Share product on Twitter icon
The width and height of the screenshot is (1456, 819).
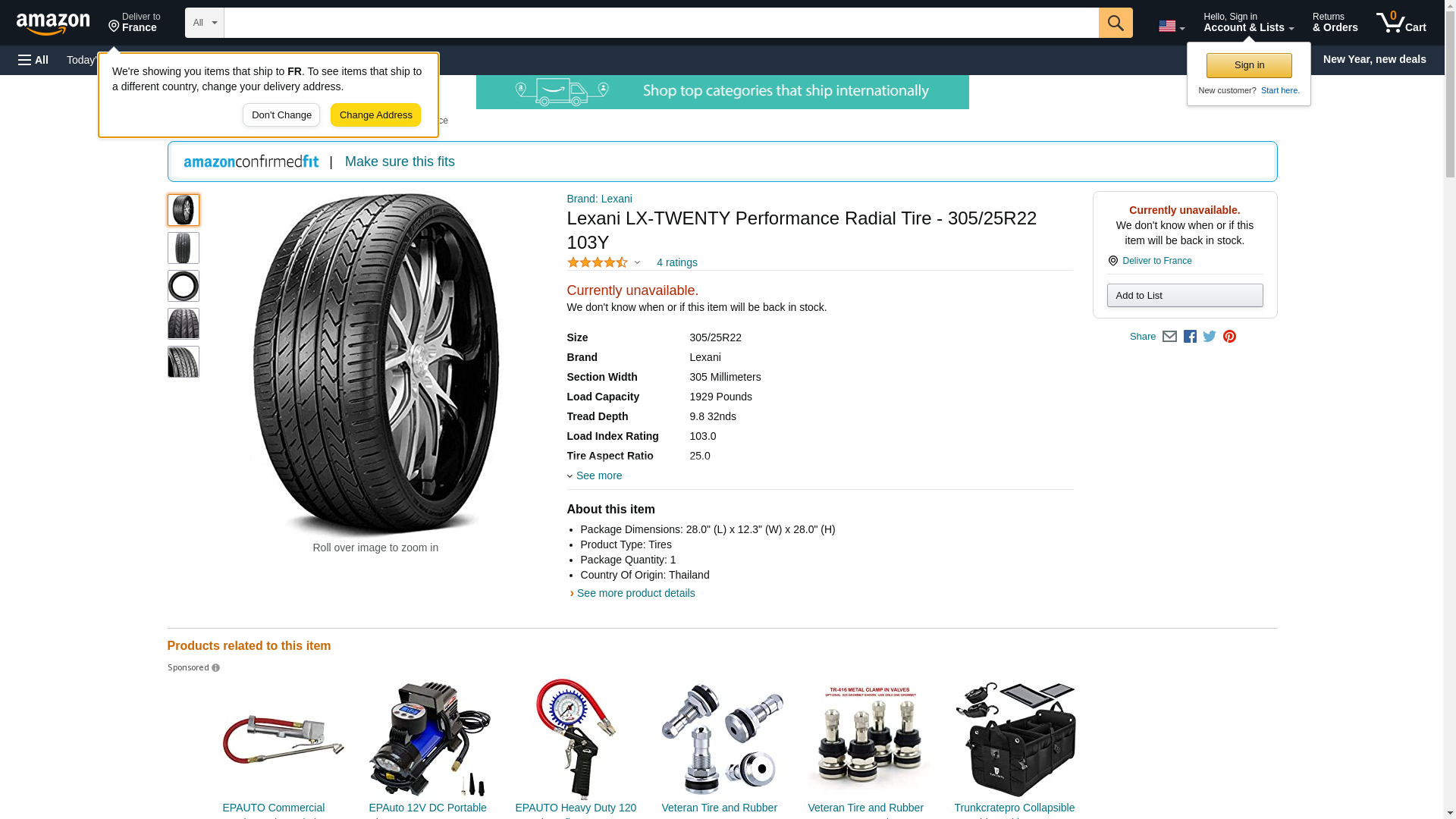click(1210, 337)
